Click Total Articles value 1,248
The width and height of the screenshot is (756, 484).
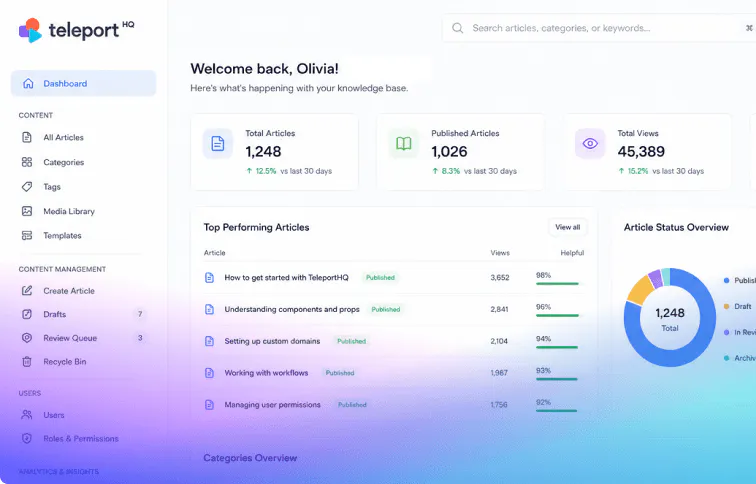pos(263,152)
